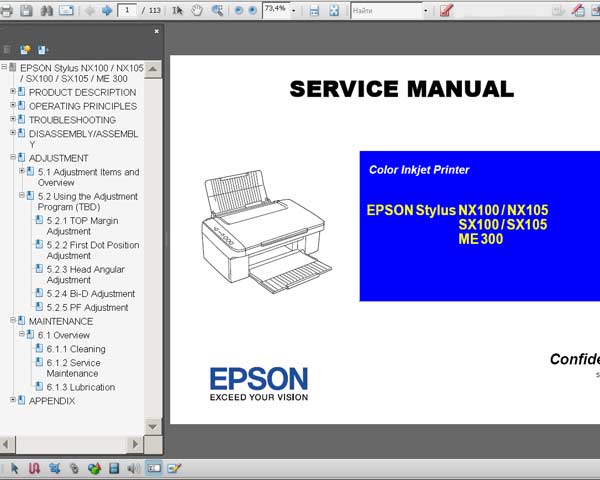Click the bookmarks panel scroll-left arrow
Viewport: 600px width, 480px height.
coord(6,444)
